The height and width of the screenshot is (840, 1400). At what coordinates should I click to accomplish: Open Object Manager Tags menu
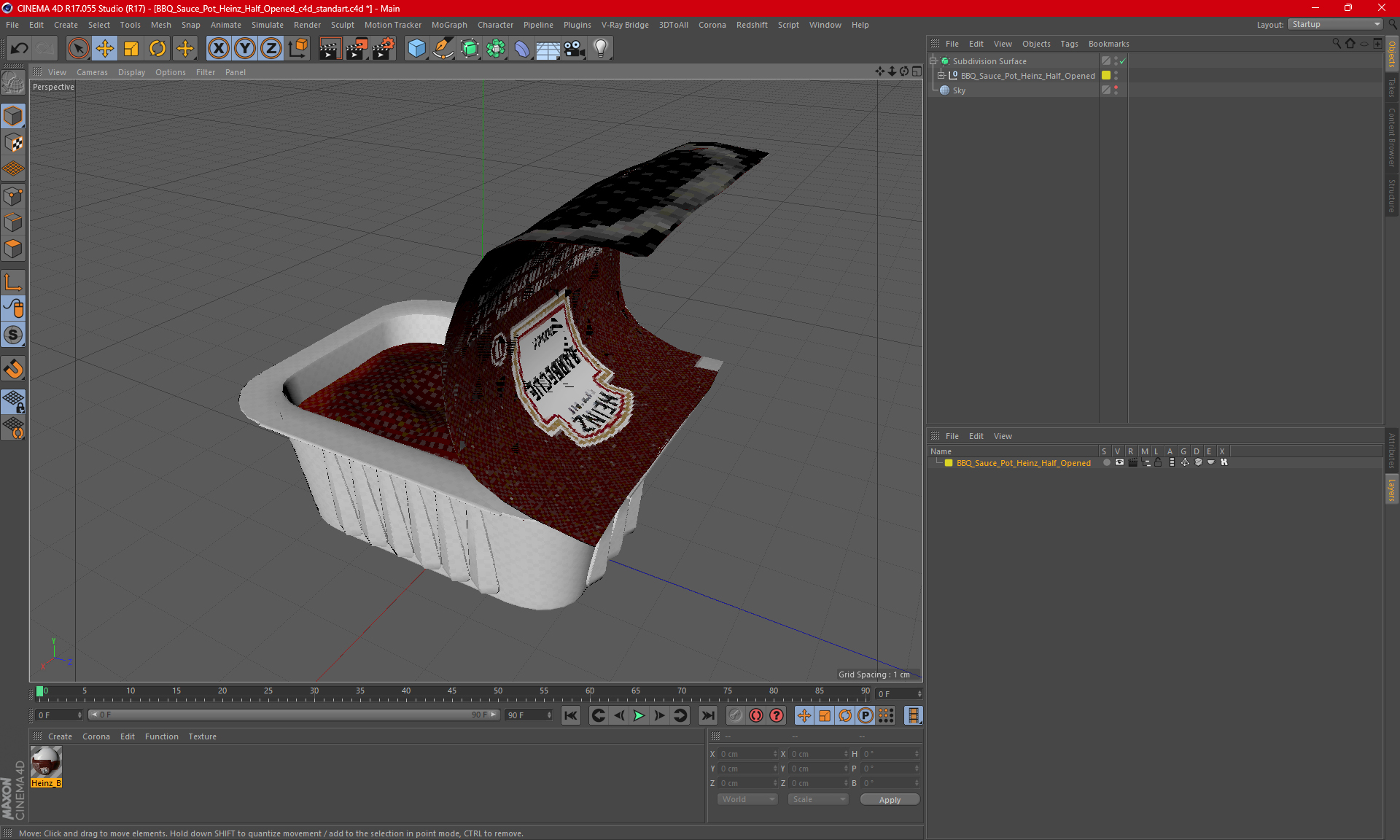click(x=1069, y=44)
